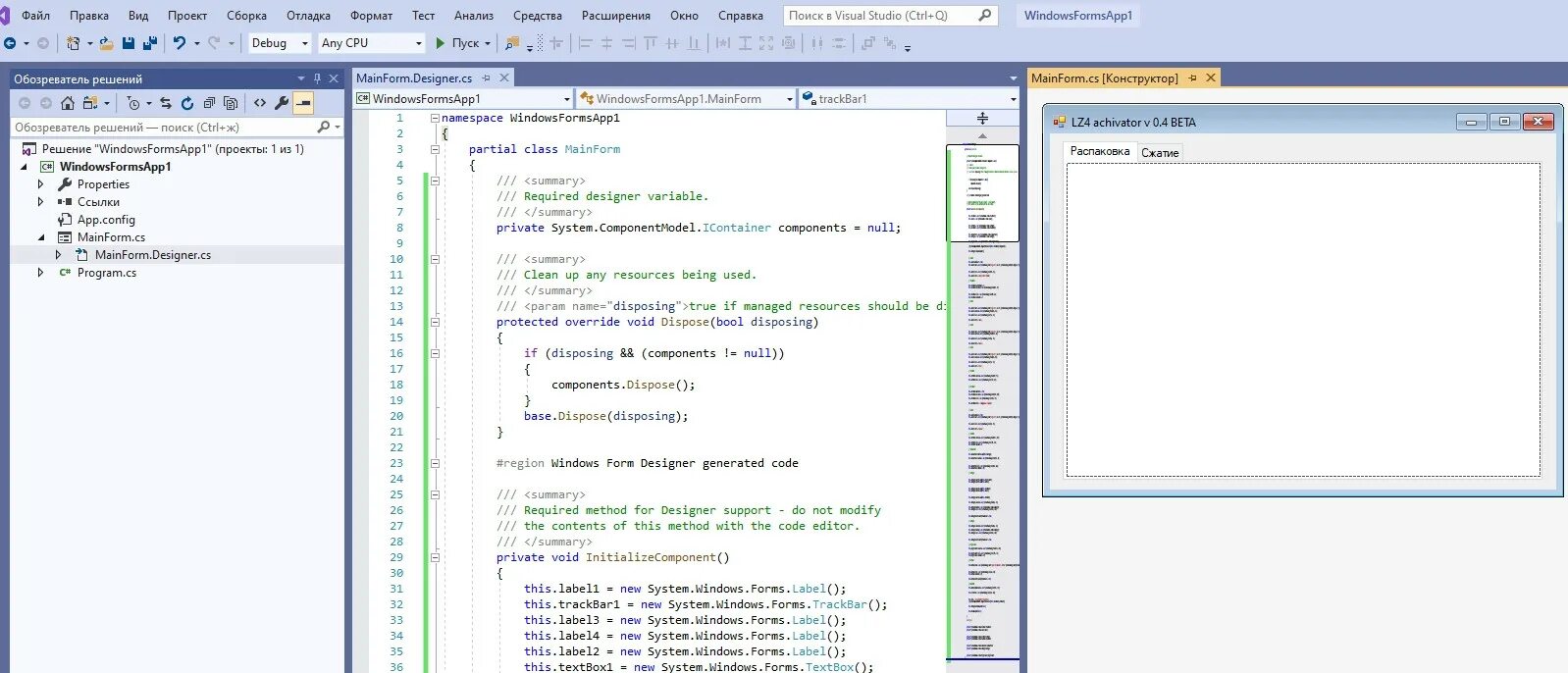Expand the Ссылки node

pyautogui.click(x=40, y=202)
